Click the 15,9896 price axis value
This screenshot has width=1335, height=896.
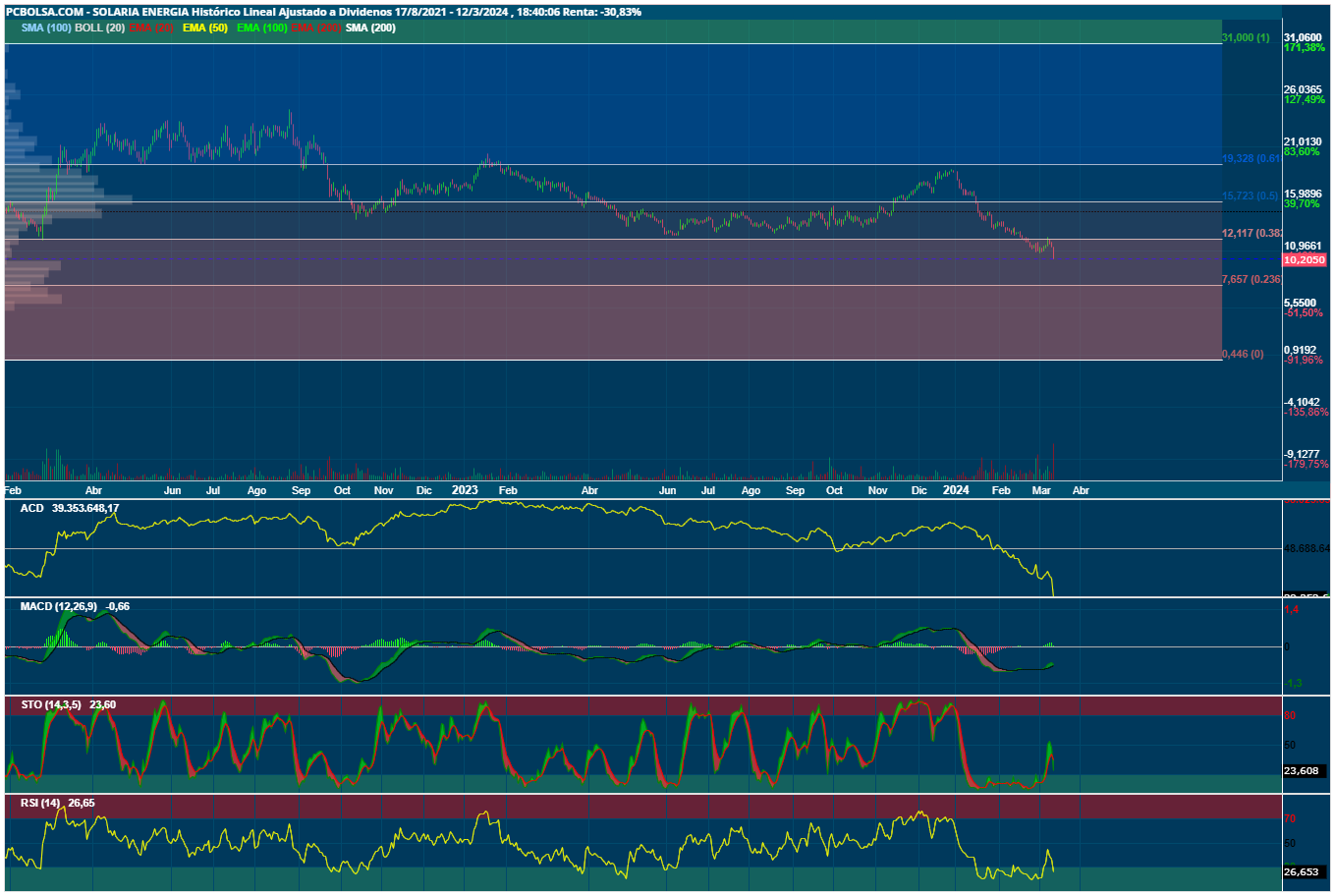click(1303, 194)
